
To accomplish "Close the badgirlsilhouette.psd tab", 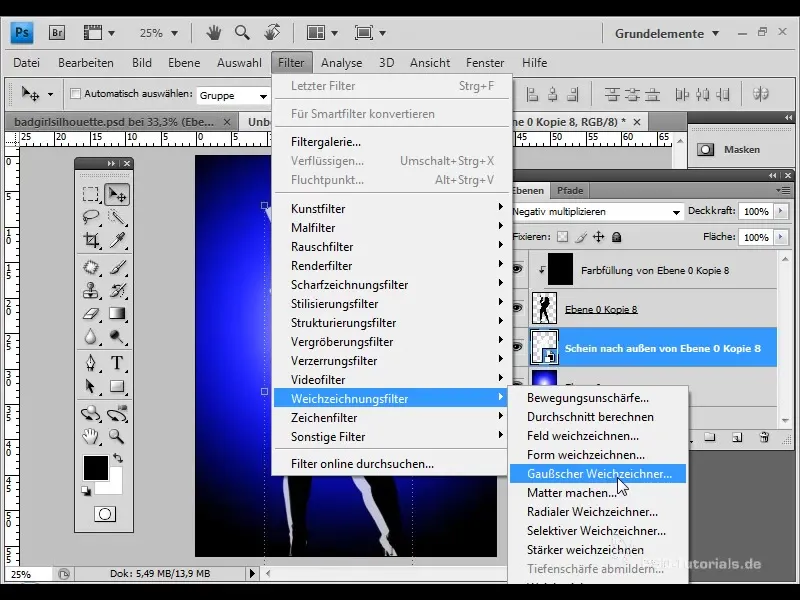I will pos(227,122).
